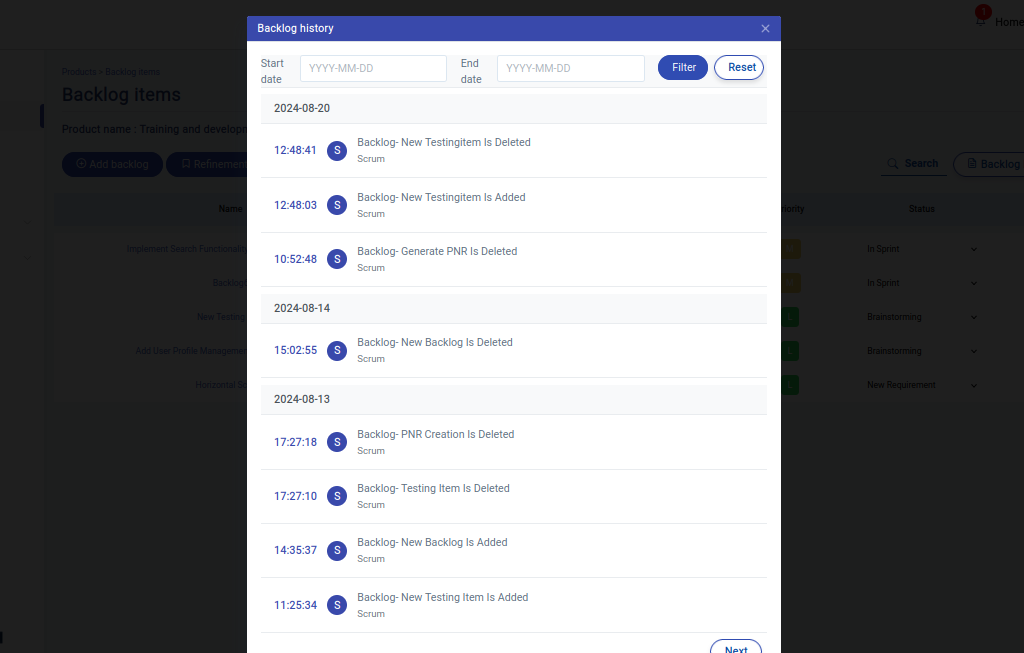Click avatar icon for 12:48:03 entry
This screenshot has width=1024, height=653.
tap(337, 206)
